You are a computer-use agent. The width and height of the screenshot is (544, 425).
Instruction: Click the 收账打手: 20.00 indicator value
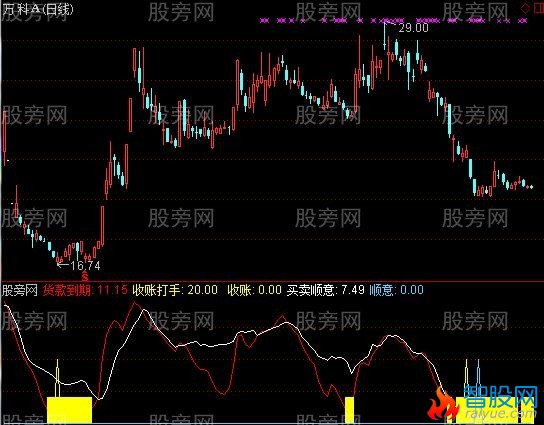(x=175, y=290)
